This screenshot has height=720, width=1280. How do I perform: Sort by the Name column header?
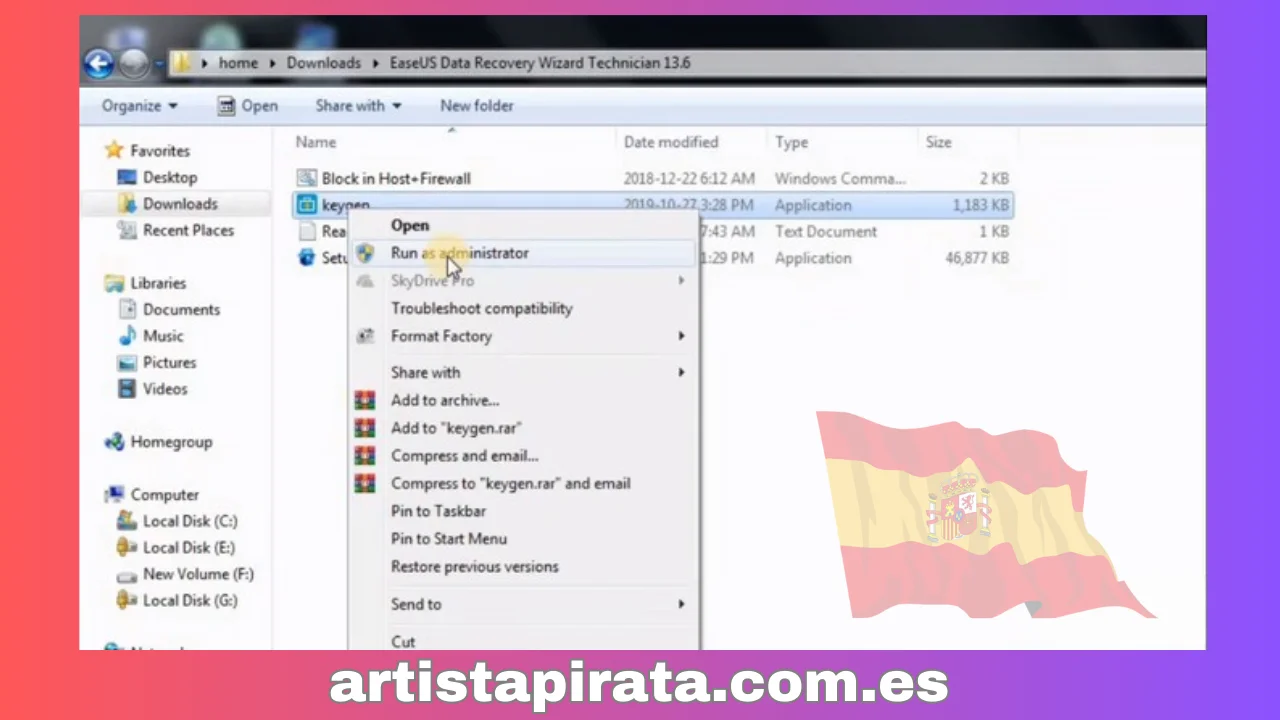tap(316, 143)
